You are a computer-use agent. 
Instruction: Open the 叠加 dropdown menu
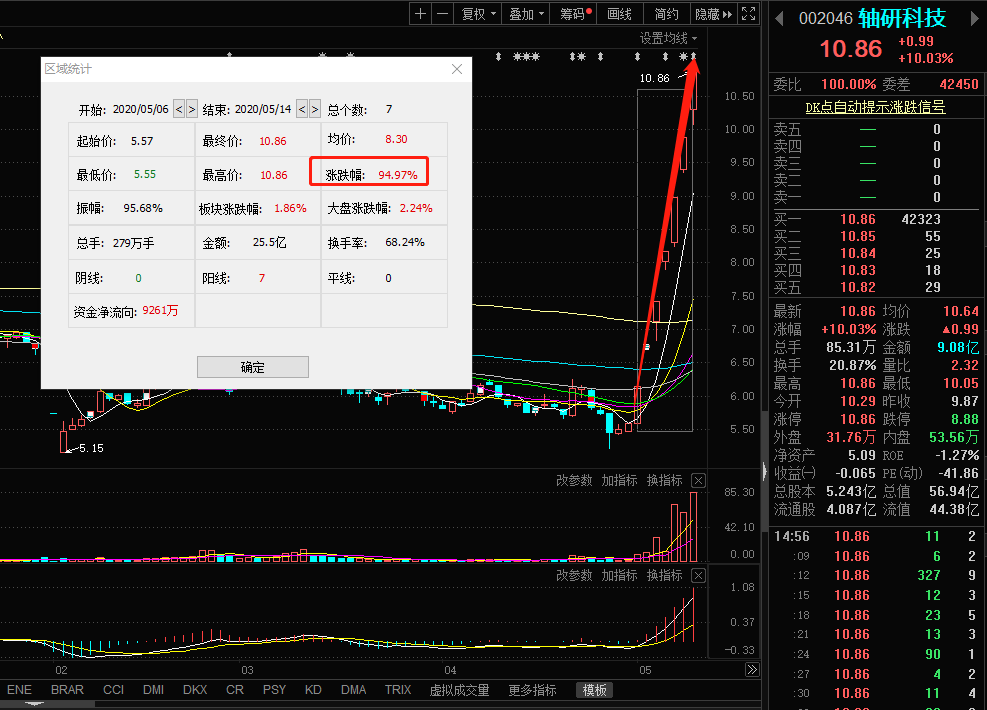pyautogui.click(x=526, y=14)
